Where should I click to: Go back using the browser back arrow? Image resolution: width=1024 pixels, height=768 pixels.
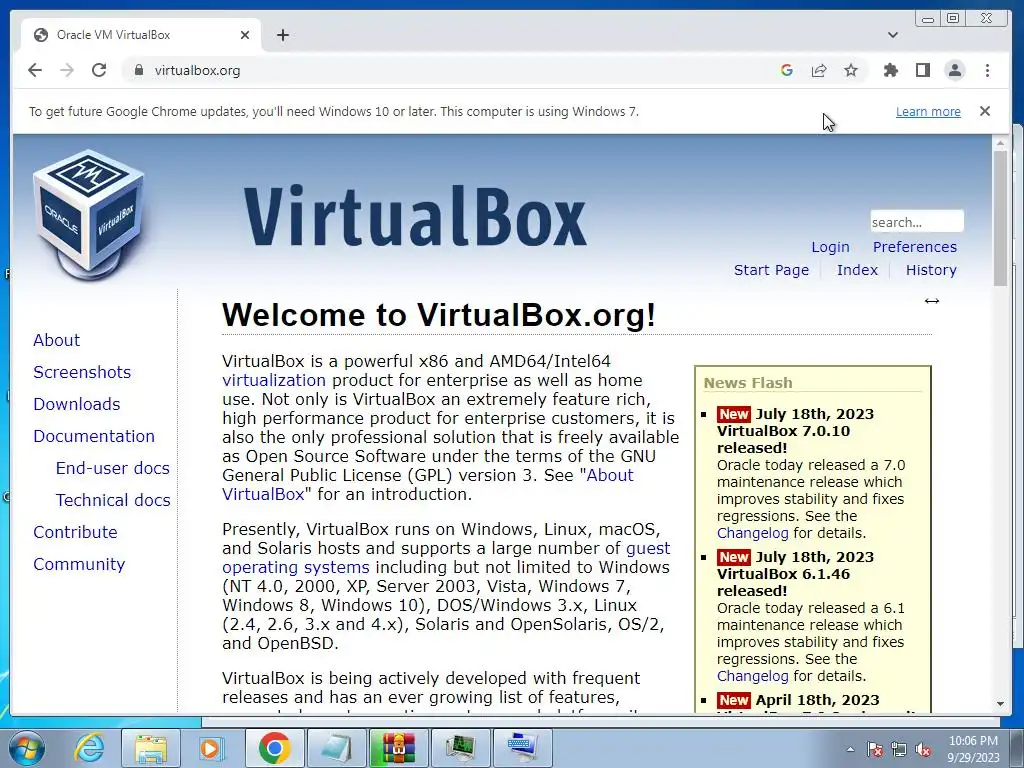point(35,70)
